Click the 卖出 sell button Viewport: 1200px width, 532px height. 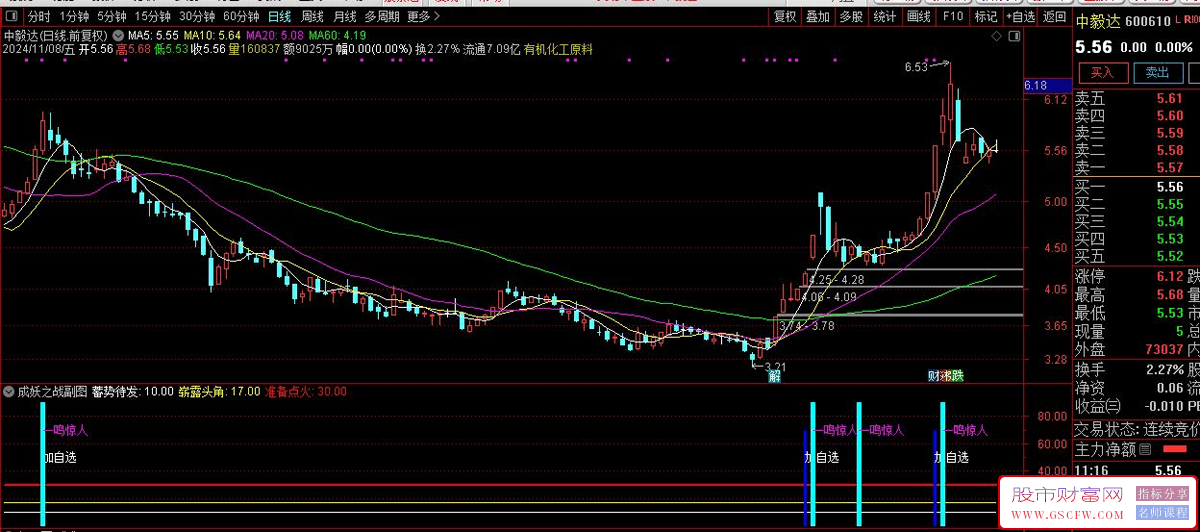tap(1157, 73)
